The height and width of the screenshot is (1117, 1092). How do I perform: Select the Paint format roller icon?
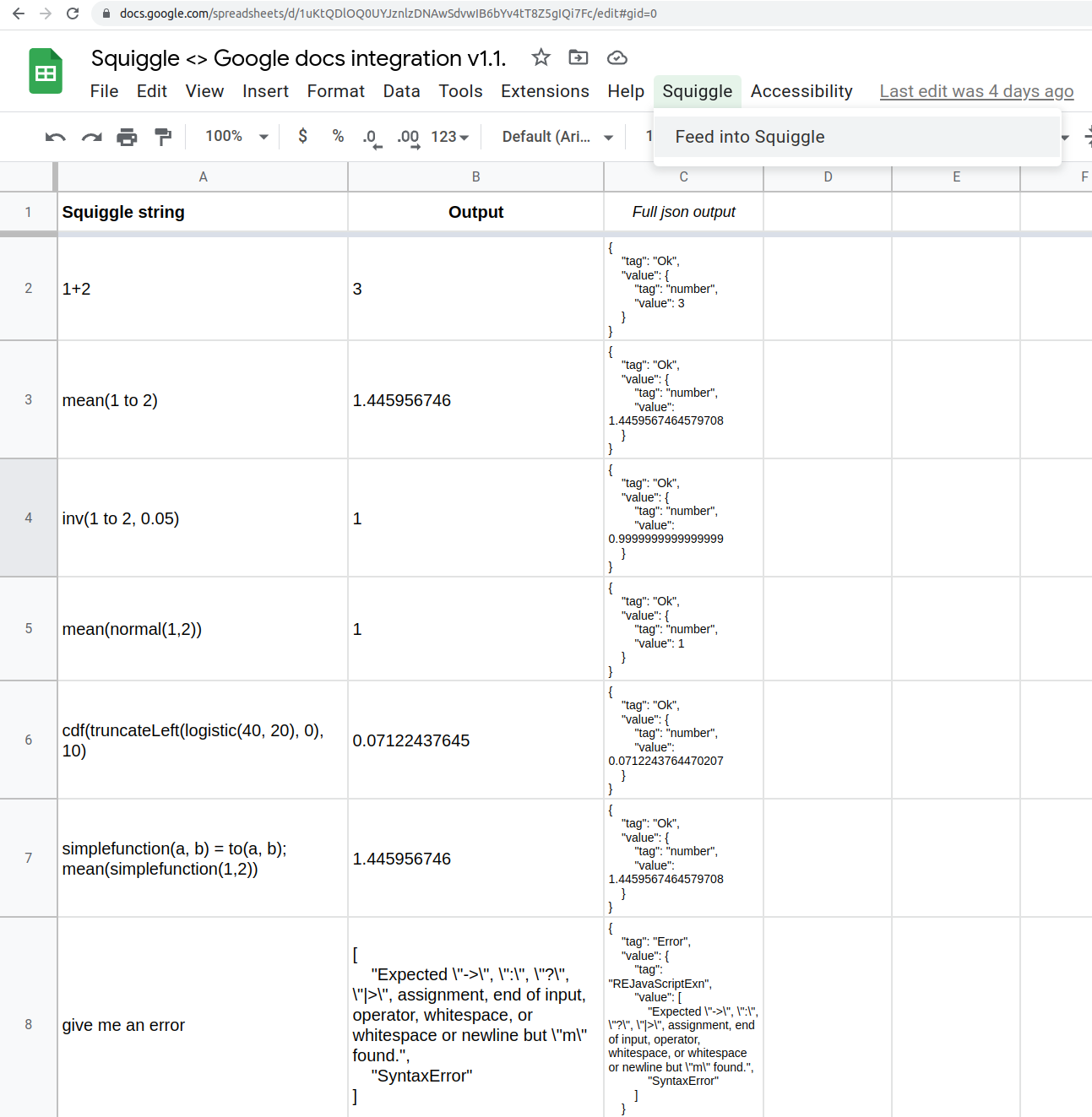click(163, 137)
